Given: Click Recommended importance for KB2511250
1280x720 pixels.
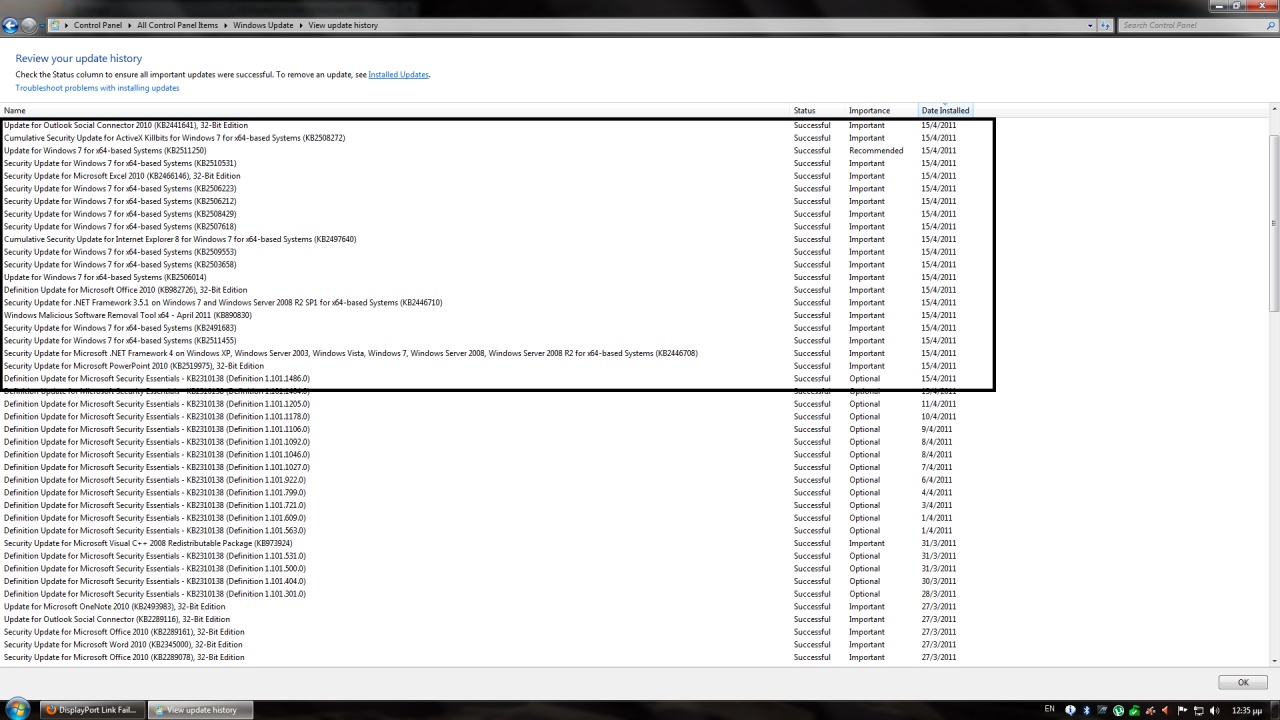Looking at the screenshot, I should 876,151.
